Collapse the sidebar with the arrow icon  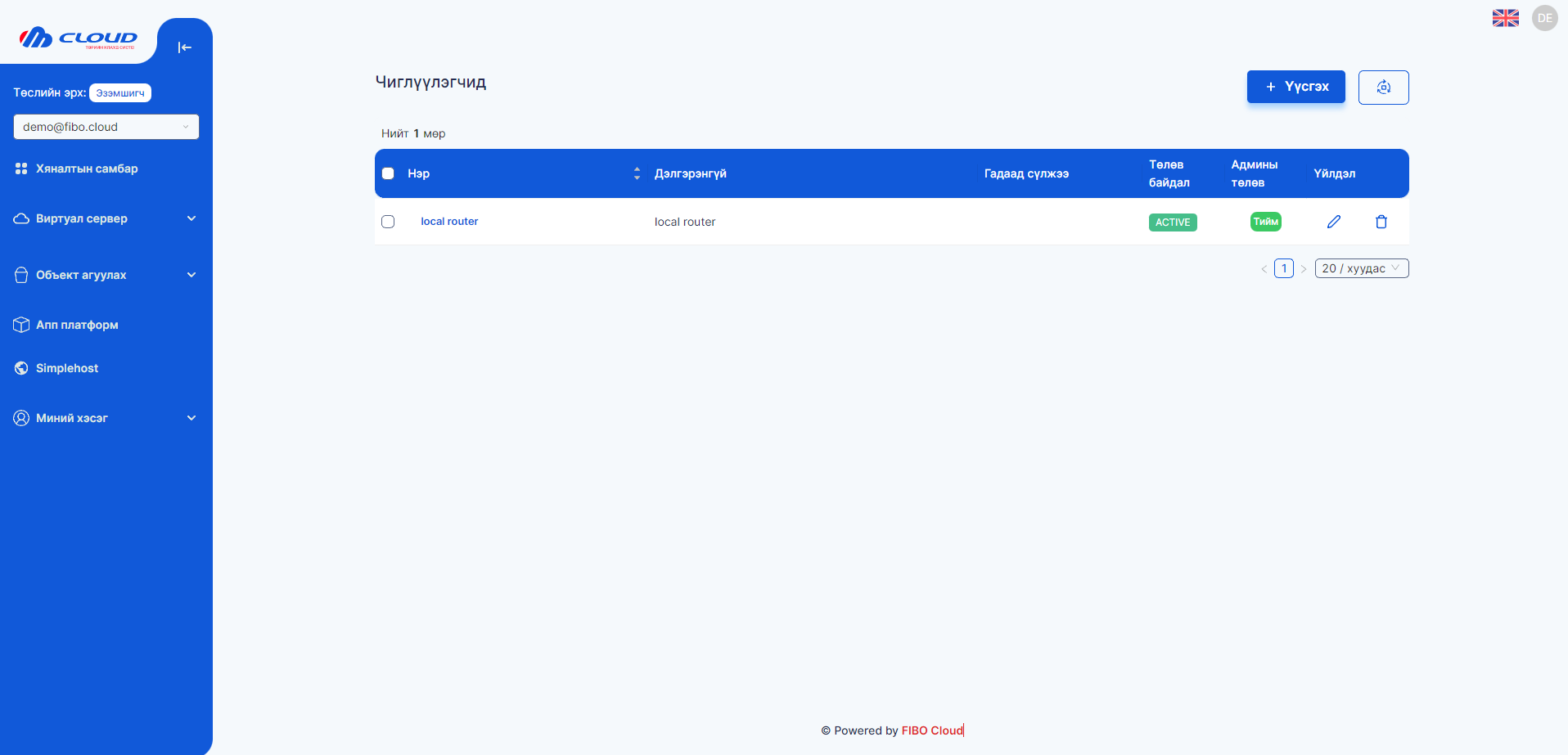tap(184, 47)
